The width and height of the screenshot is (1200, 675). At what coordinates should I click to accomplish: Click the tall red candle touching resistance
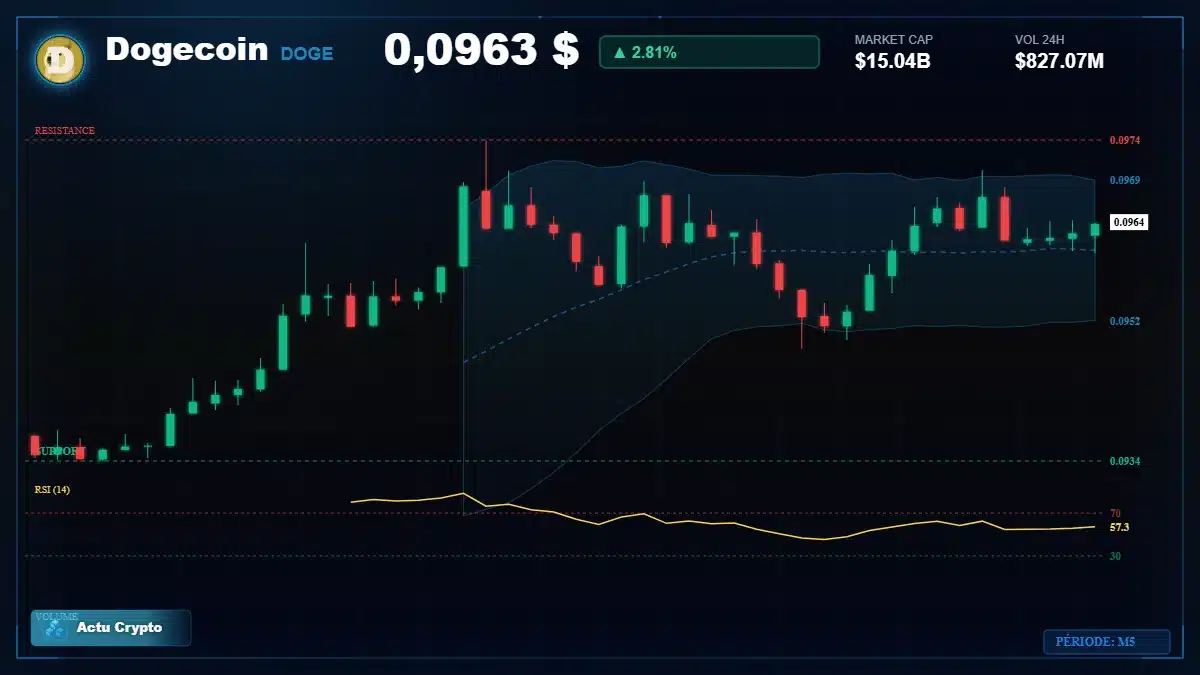[486, 208]
